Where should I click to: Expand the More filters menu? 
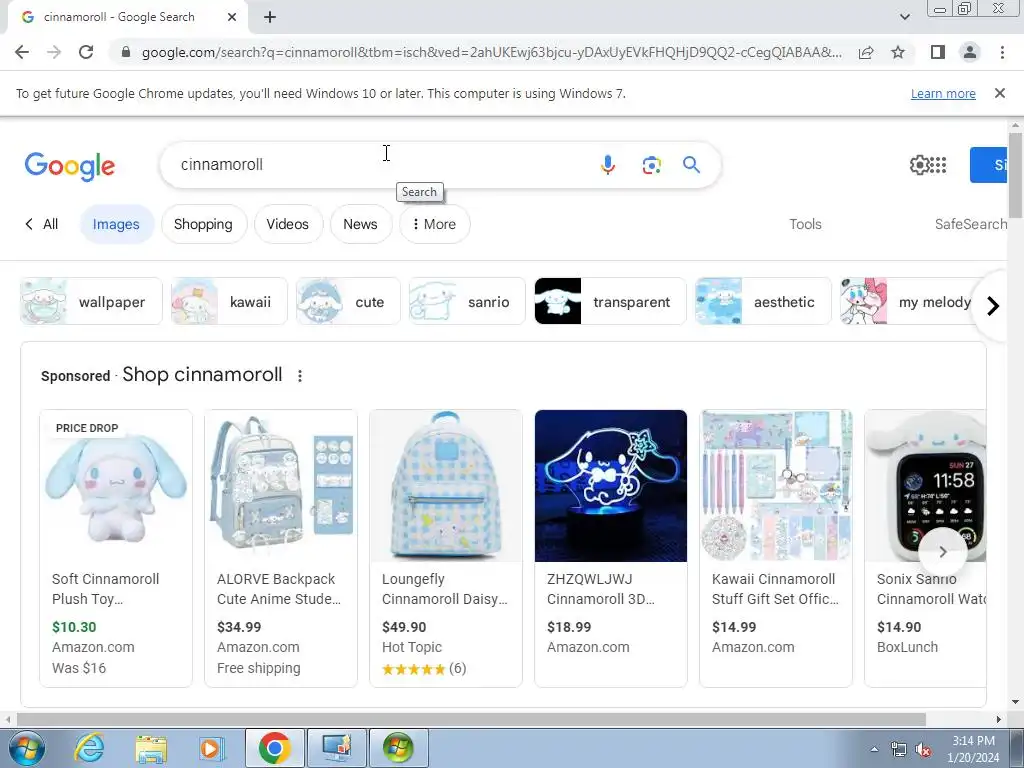coord(434,224)
